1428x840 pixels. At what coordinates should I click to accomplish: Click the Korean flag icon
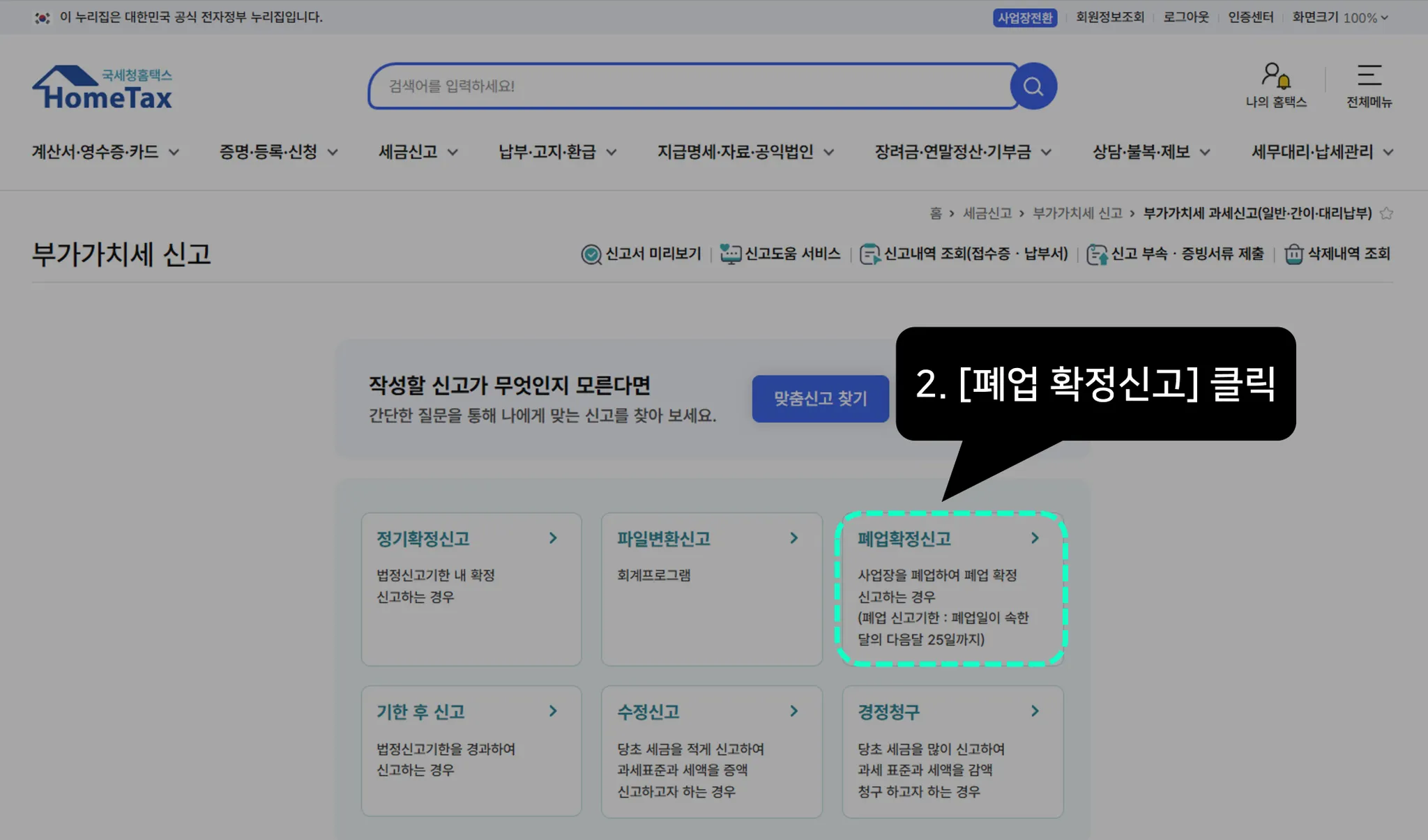pyautogui.click(x=43, y=17)
